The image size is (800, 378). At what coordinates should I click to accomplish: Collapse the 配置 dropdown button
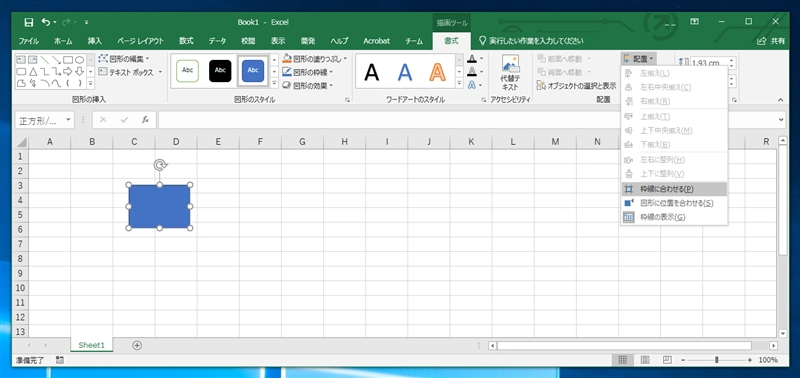tap(638, 59)
